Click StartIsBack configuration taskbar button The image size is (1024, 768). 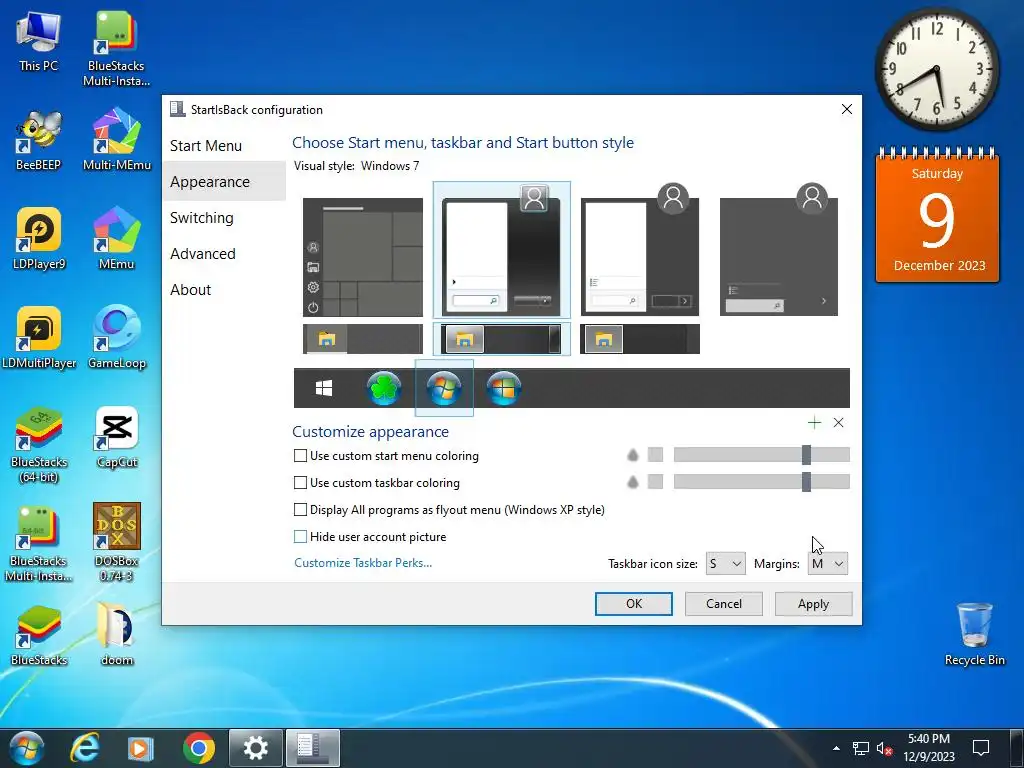[313, 748]
